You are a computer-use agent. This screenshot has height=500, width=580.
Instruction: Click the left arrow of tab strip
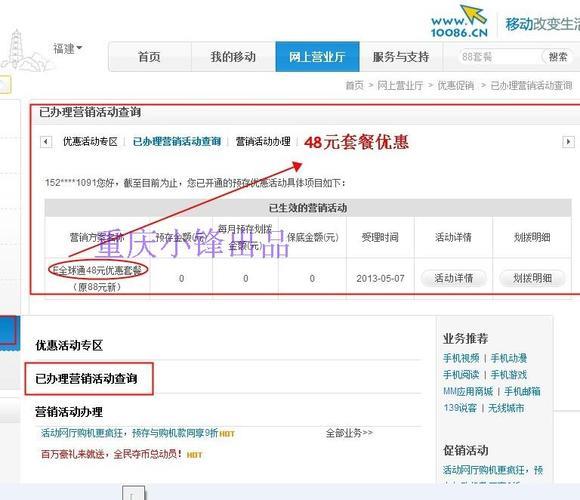46,142
